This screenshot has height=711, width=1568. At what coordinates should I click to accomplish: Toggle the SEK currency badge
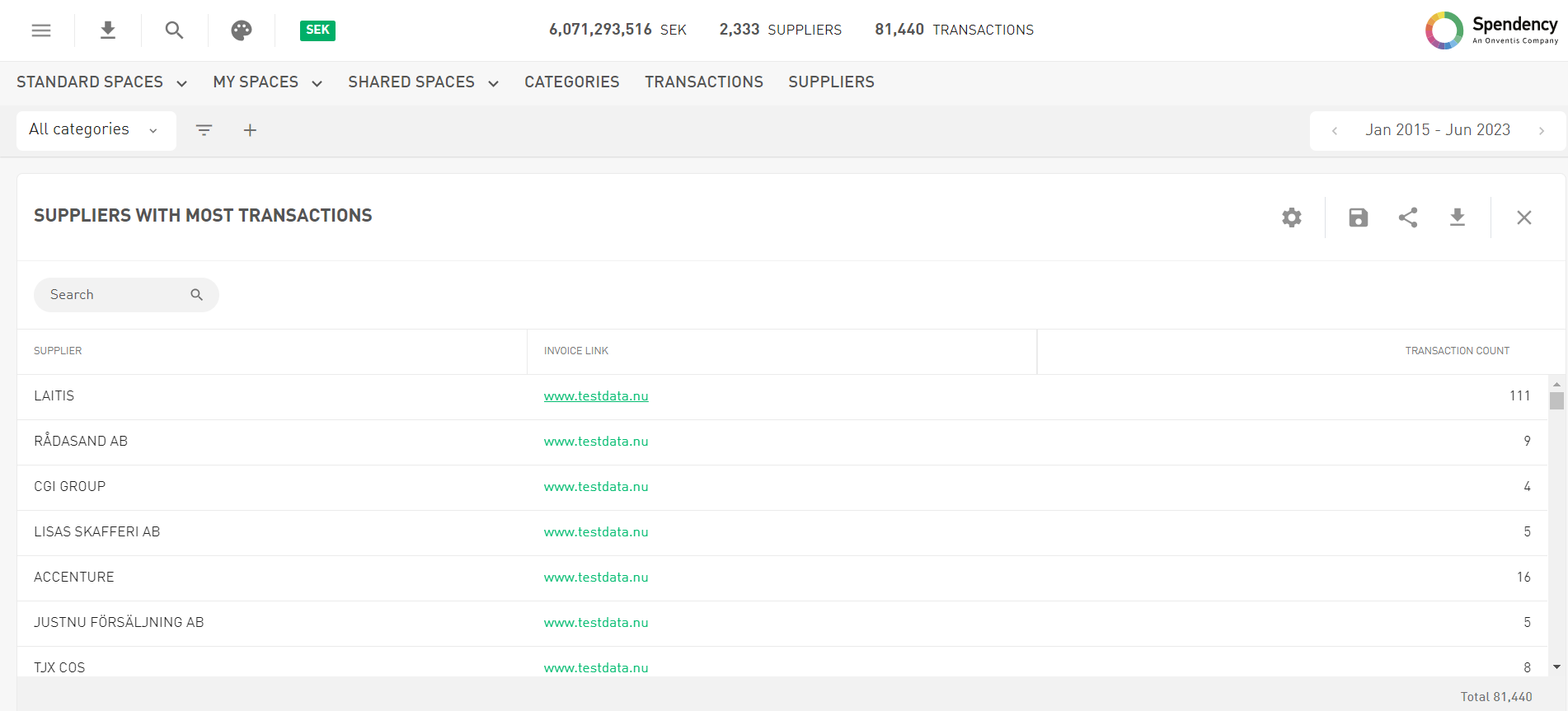[x=317, y=30]
